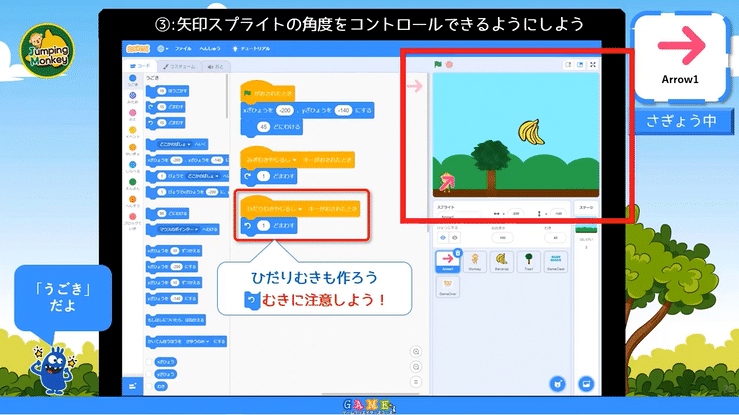Click the point in direction 90 palette block

pyautogui.click(x=167, y=213)
